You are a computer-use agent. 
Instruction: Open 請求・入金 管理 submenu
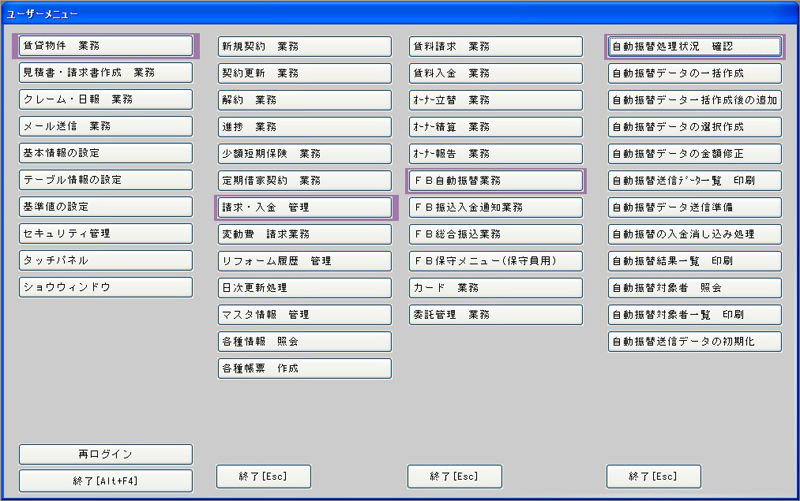click(x=305, y=207)
